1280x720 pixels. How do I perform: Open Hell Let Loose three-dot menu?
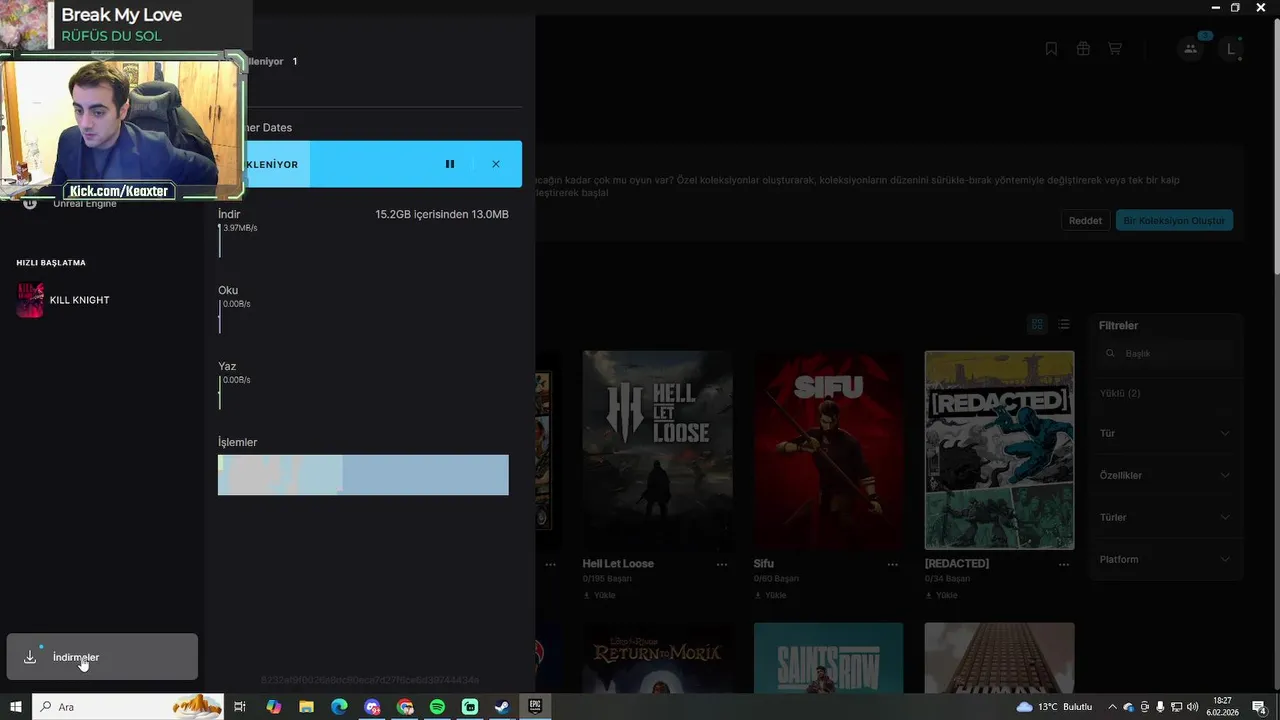(x=722, y=564)
